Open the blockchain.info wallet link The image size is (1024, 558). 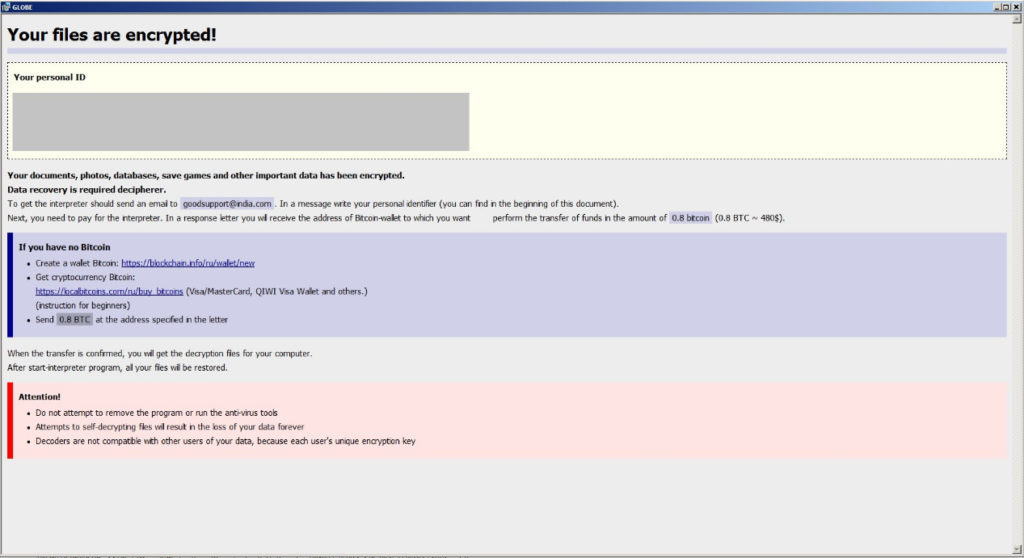click(x=188, y=263)
